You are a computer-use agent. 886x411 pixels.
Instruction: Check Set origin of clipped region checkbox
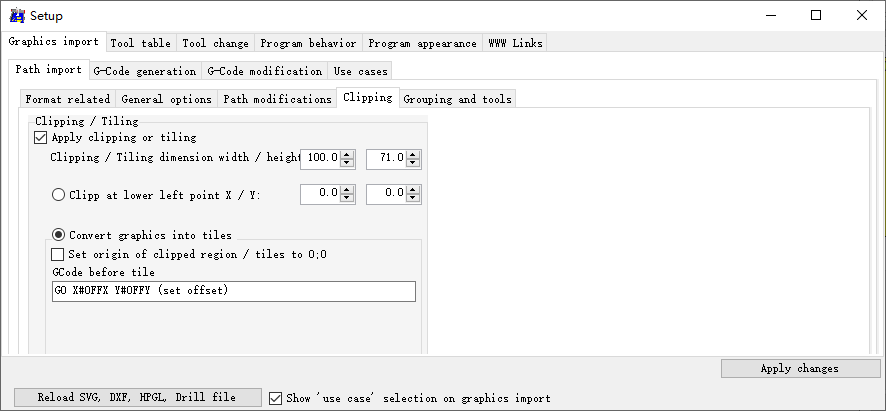click(x=58, y=255)
